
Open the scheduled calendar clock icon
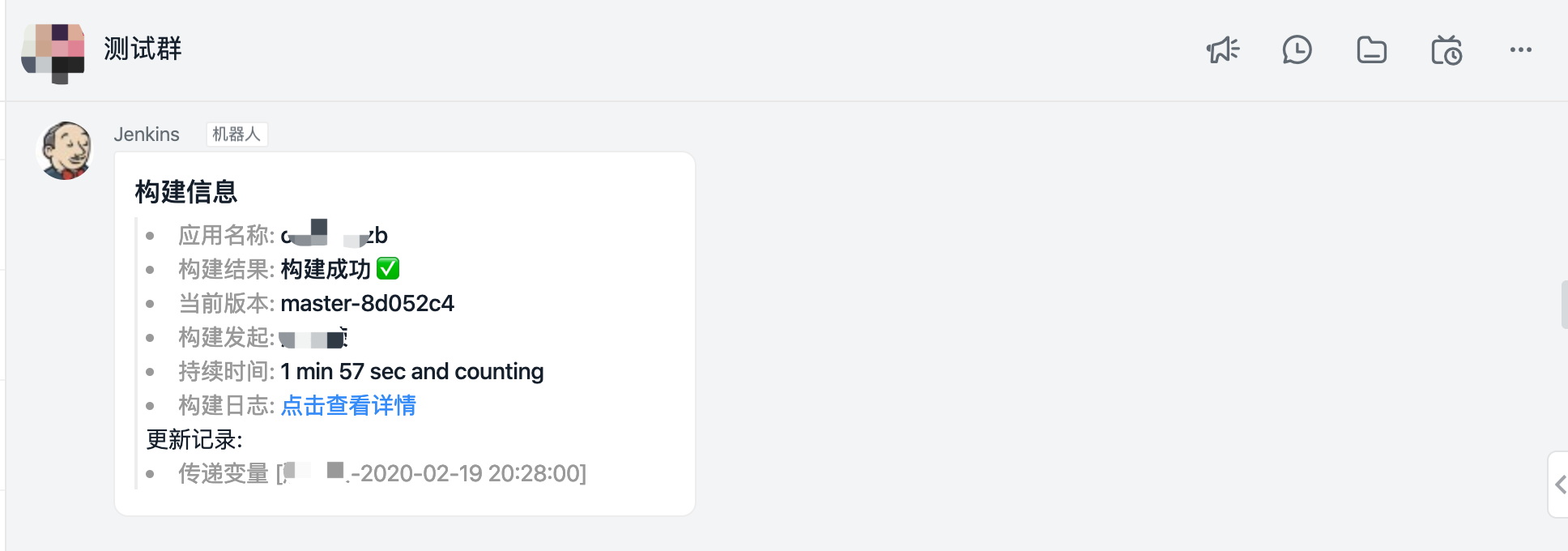(x=1447, y=50)
